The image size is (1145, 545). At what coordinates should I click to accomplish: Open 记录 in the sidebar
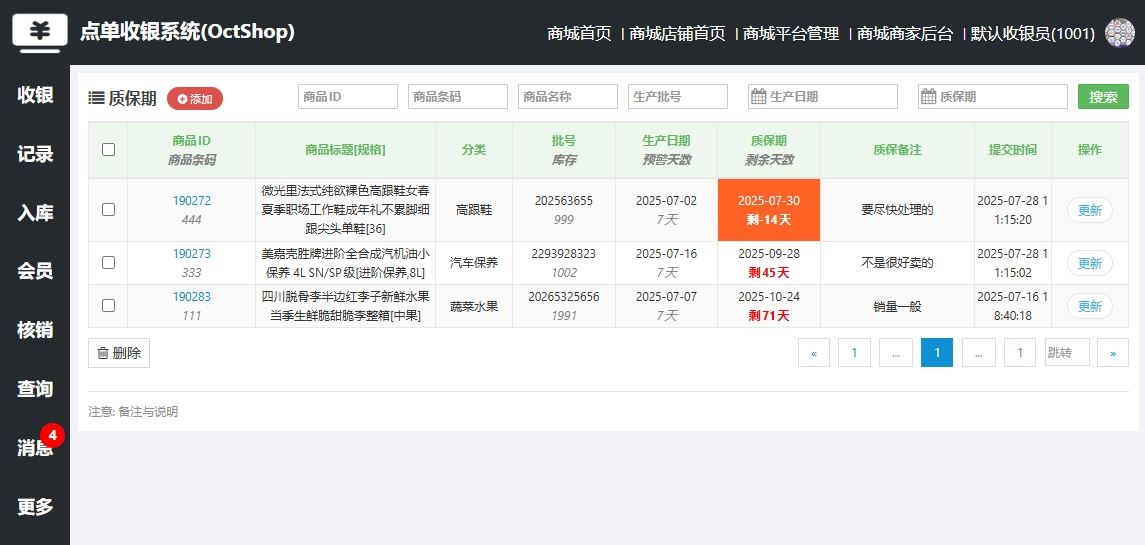click(35, 154)
